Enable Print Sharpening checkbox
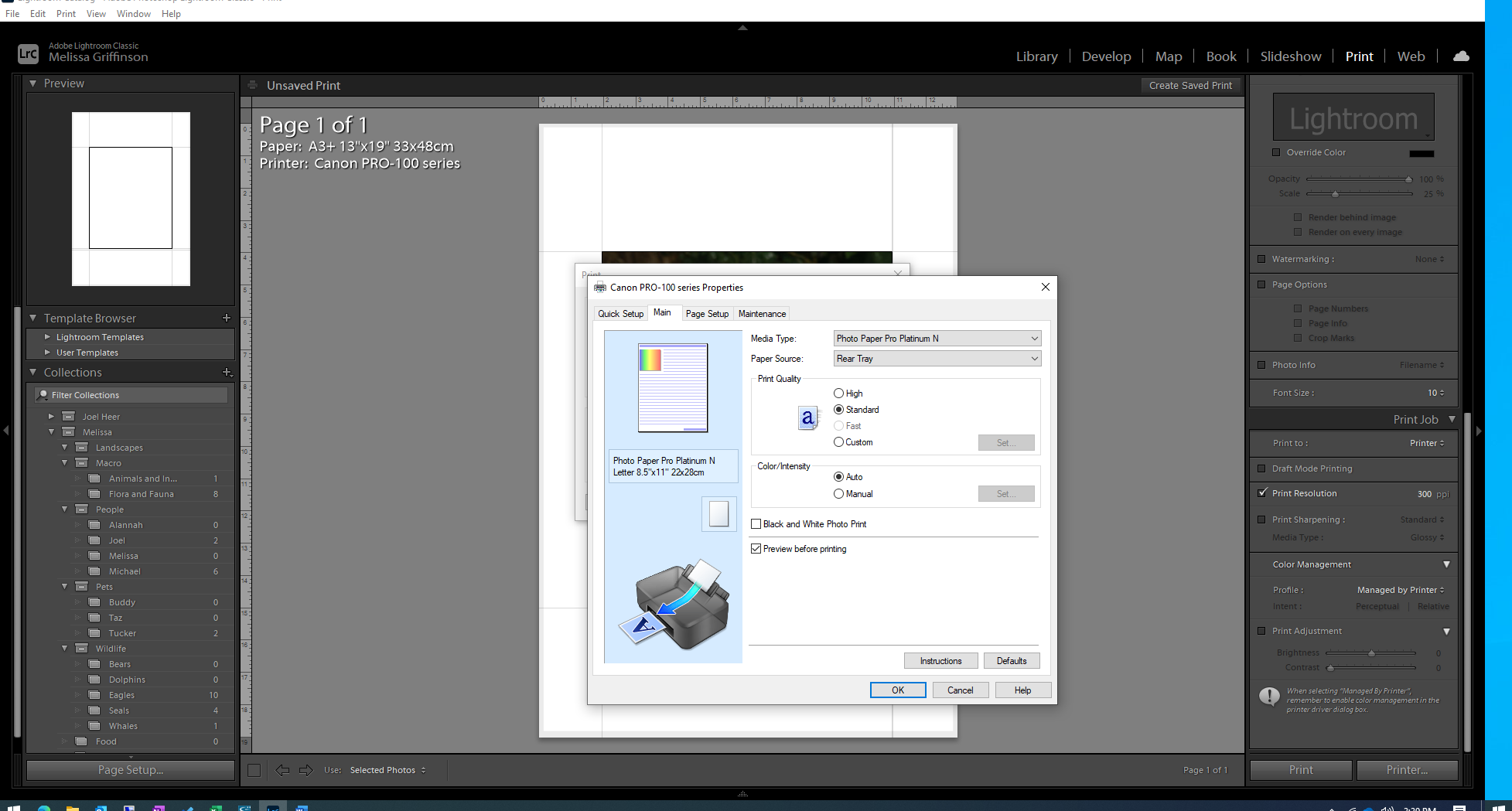 (x=1262, y=520)
